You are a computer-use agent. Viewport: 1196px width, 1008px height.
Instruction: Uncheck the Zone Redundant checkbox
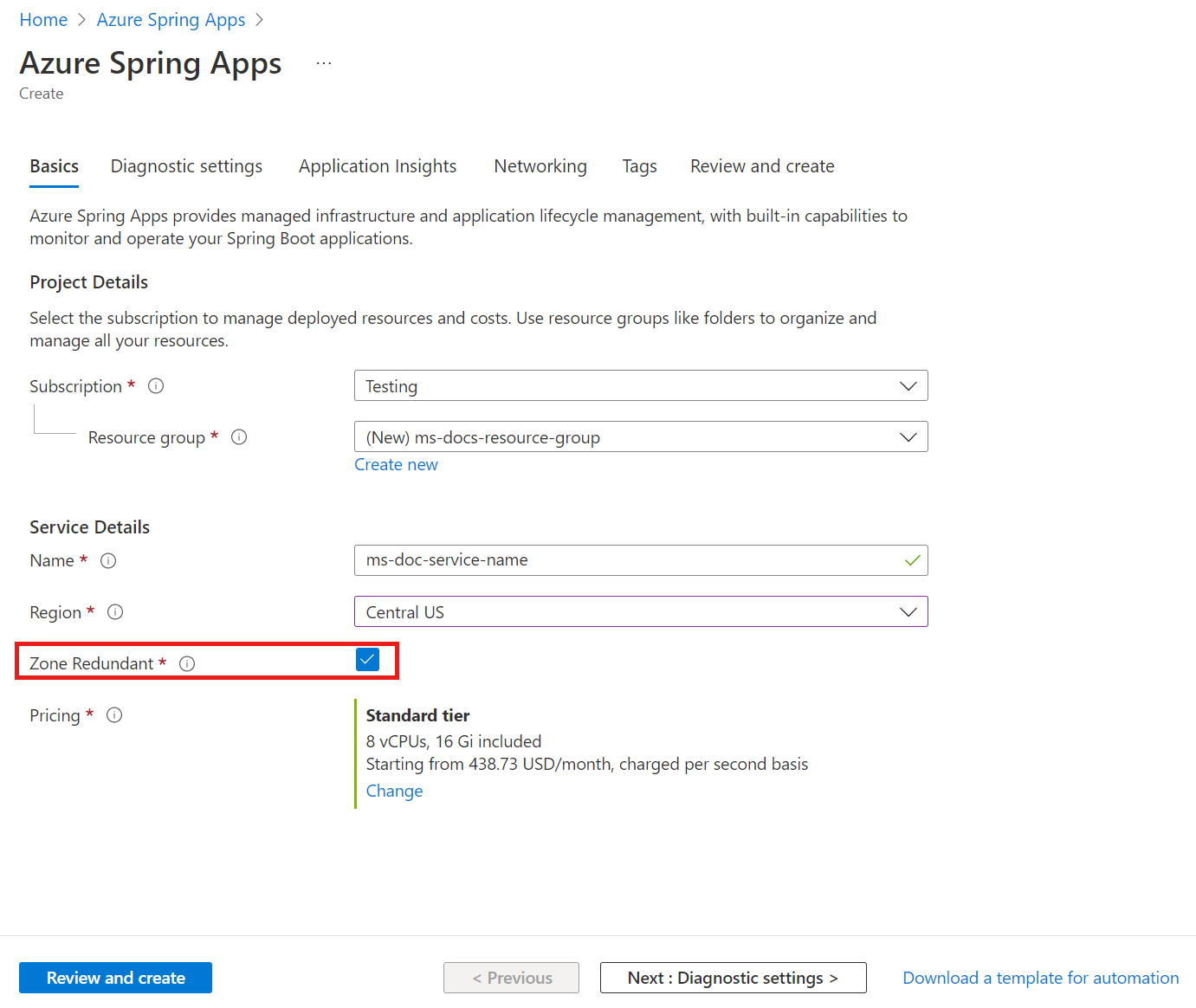pos(367,660)
